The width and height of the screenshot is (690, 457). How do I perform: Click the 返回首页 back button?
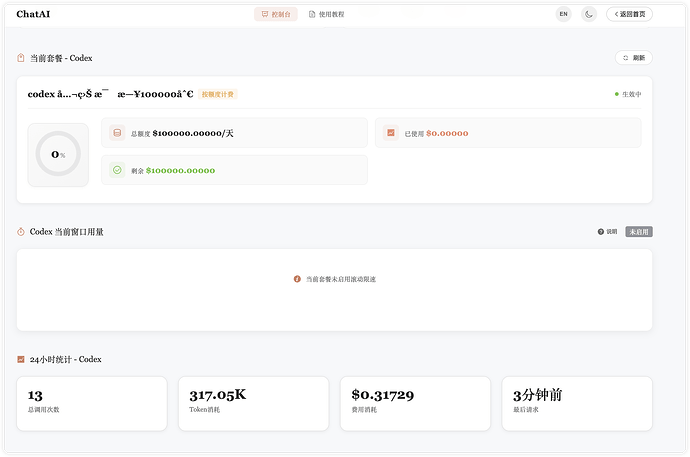629,14
